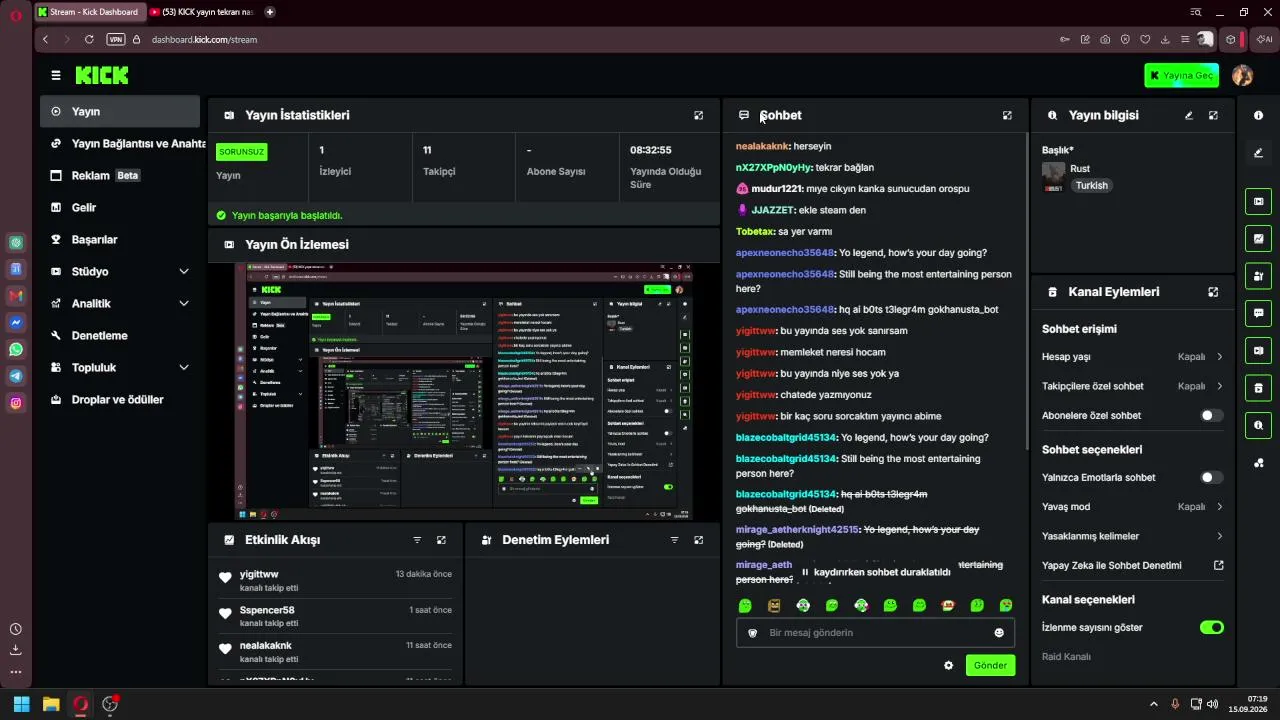Image resolution: width=1280 pixels, height=720 pixels.
Task: Toggle Yalnızca Emotlarla sohbet switch
Action: pyautogui.click(x=1211, y=478)
